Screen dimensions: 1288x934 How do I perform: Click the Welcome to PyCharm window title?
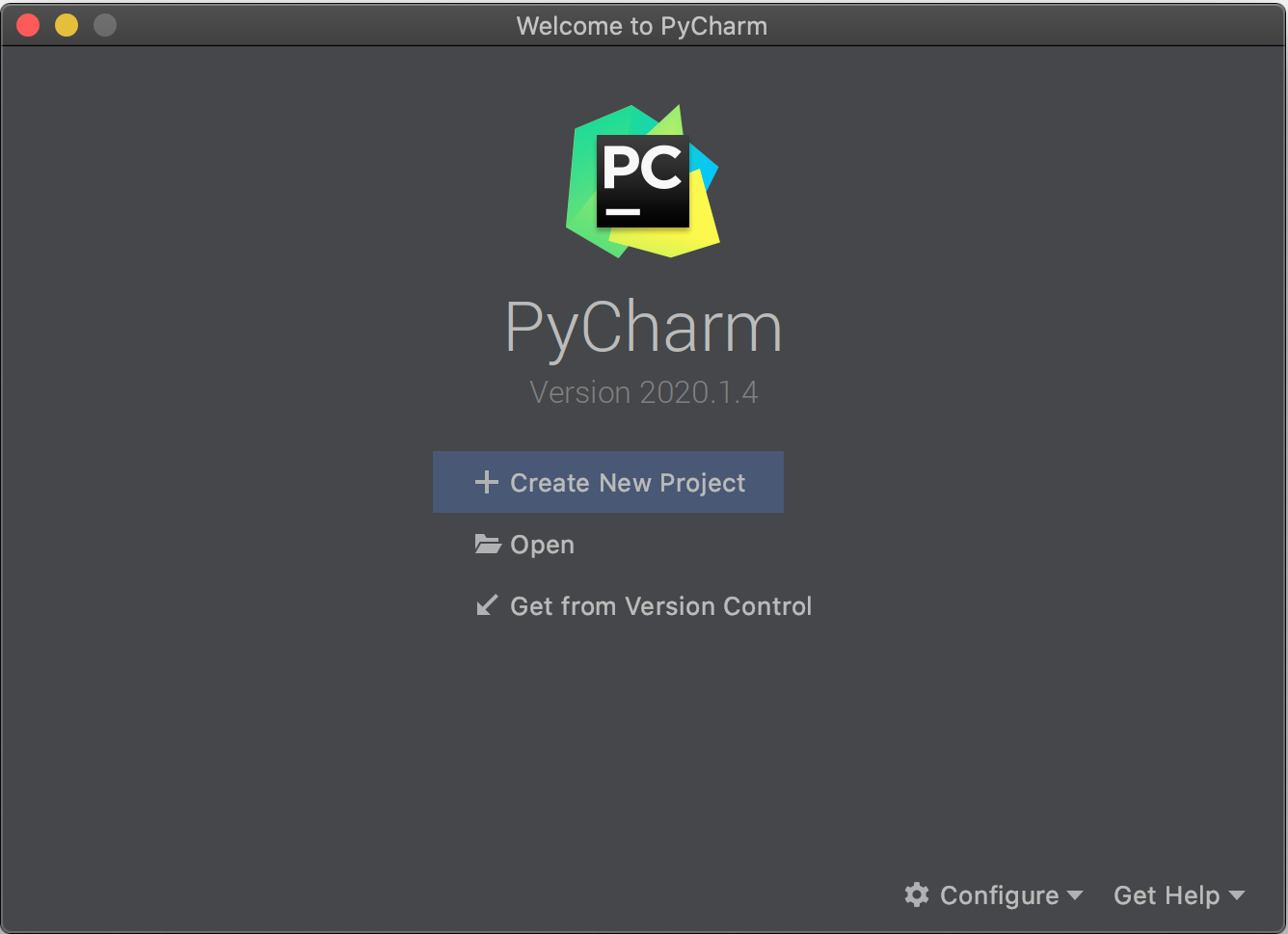coord(642,26)
